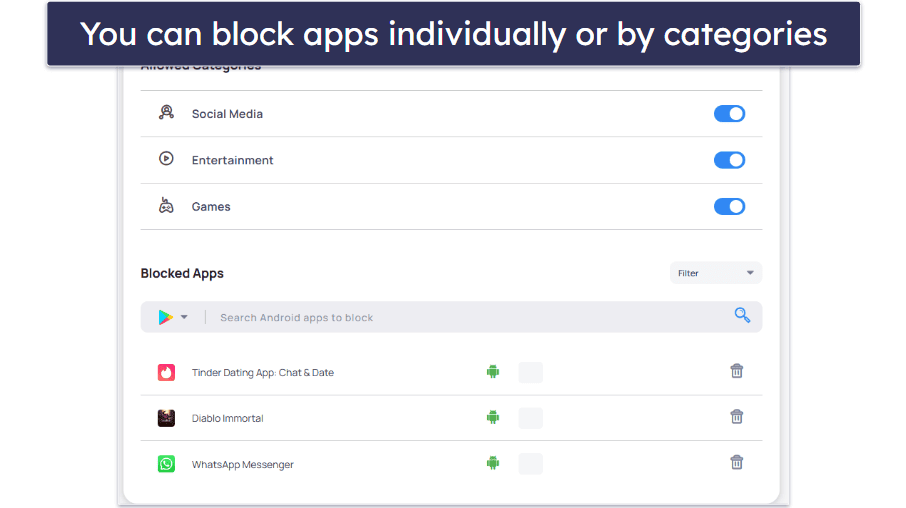
Task: Click the Games controller icon
Action: [x=166, y=205]
